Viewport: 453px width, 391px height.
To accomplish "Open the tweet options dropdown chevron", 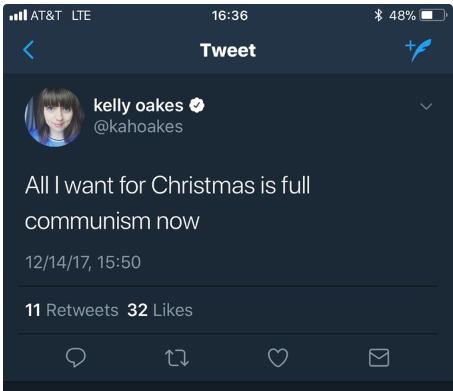I will point(426,106).
